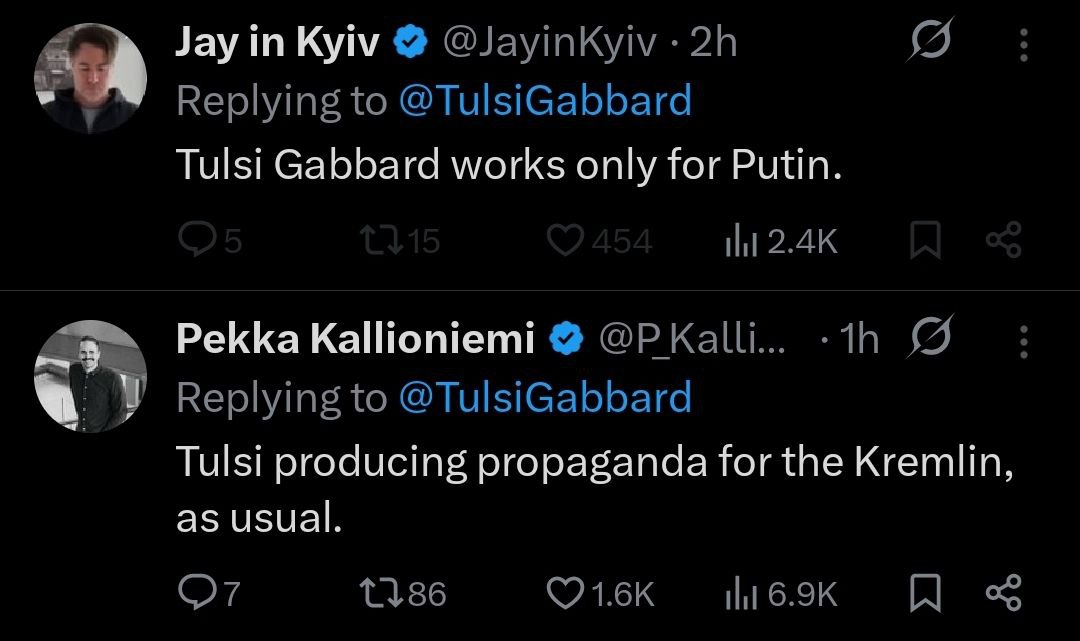
Task: Open more options menu on Jay's tweet
Action: (1023, 44)
